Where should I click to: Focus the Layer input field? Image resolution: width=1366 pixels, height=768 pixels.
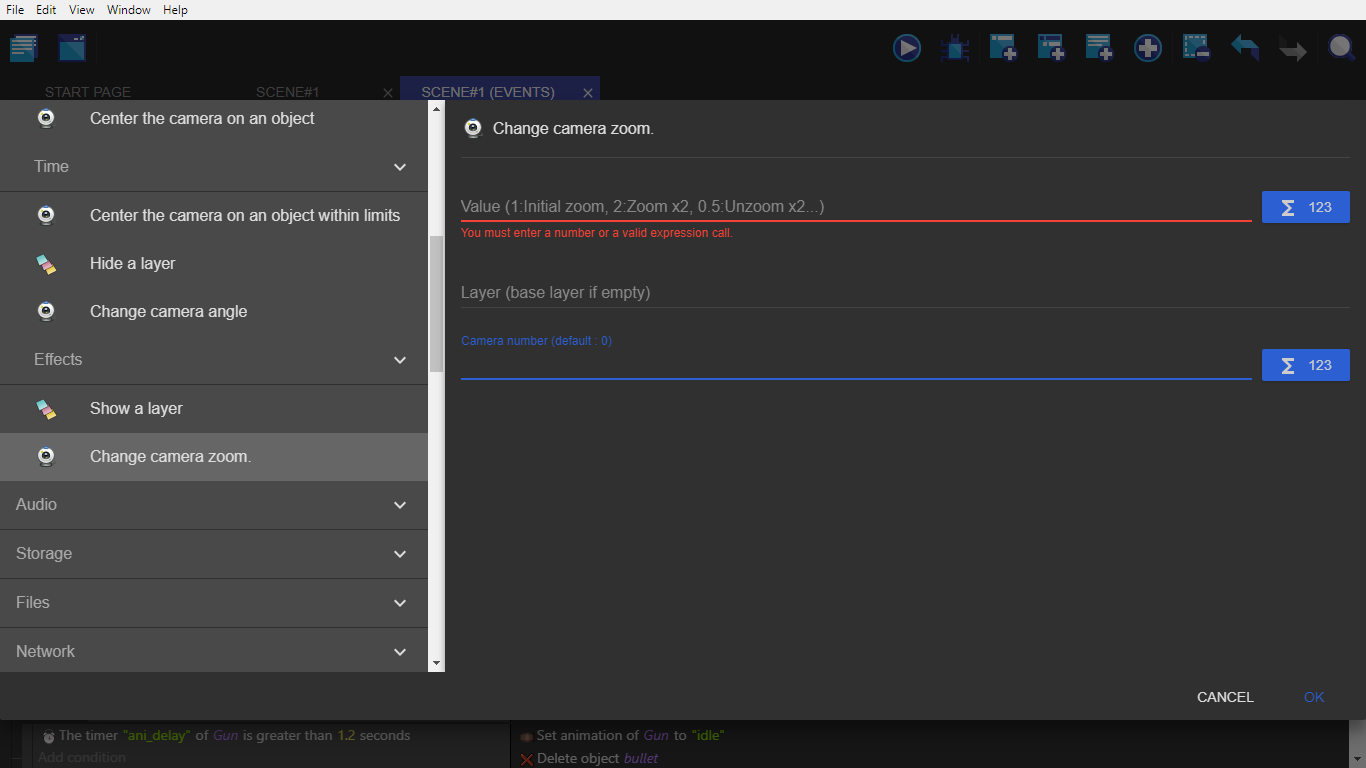tap(855, 293)
